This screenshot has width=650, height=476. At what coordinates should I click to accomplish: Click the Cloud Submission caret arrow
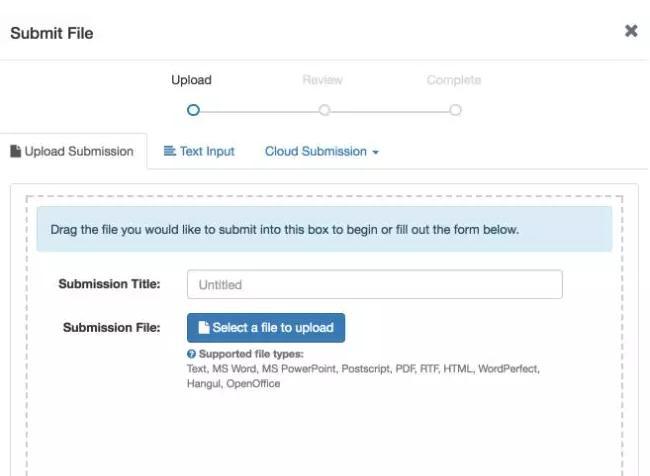click(x=376, y=153)
